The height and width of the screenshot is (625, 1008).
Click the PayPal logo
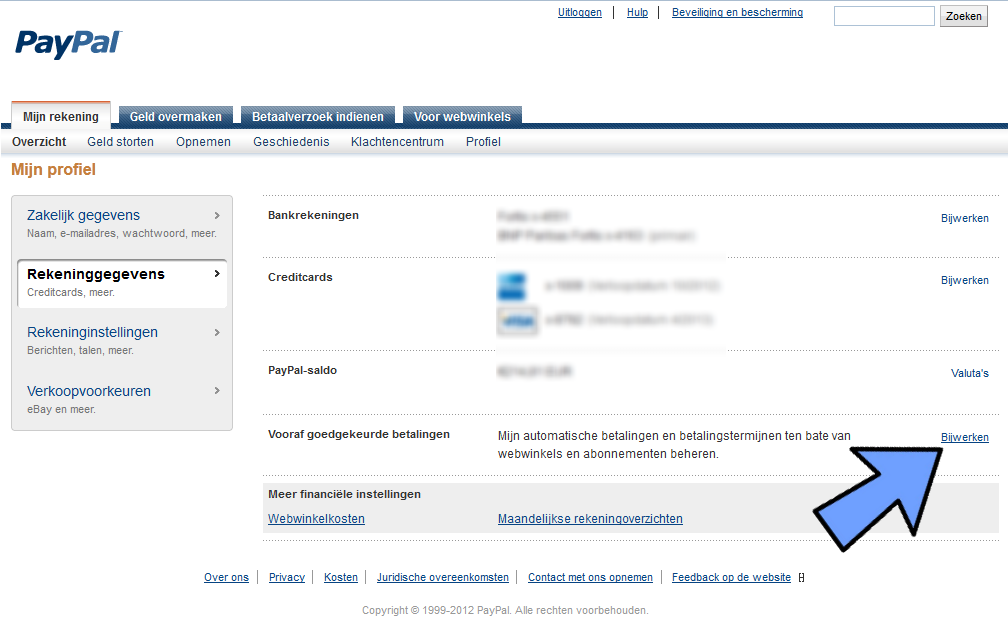click(68, 43)
